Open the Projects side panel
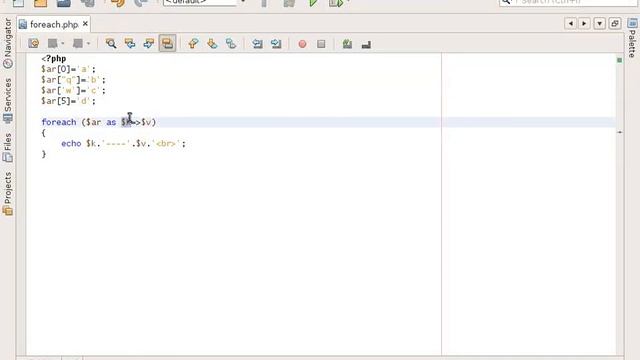The width and height of the screenshot is (640, 360). coord(7,193)
